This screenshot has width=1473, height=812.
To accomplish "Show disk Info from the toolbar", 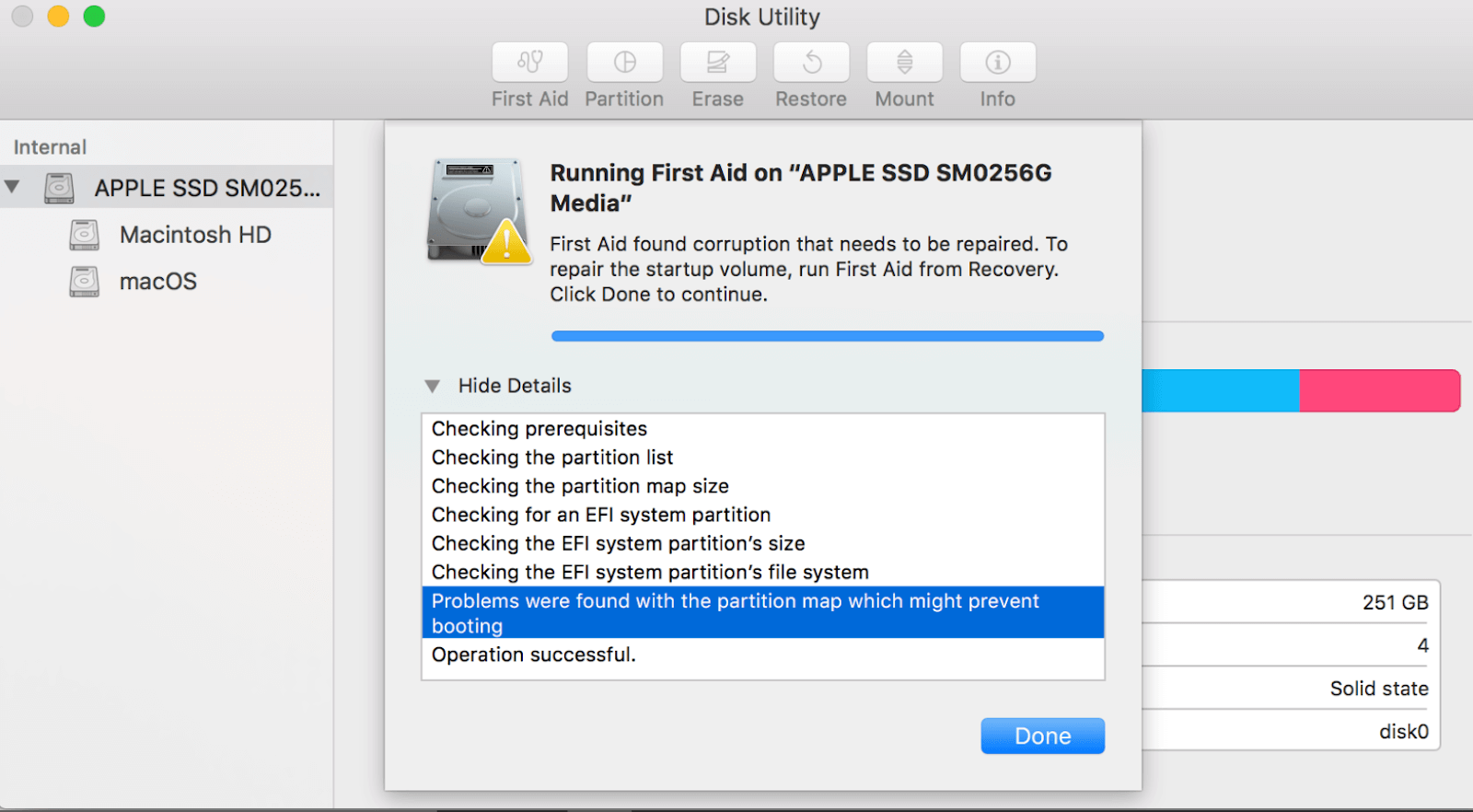I will [998, 62].
